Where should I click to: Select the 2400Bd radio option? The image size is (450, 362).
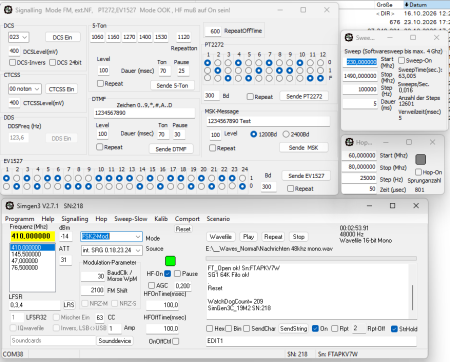point(286,134)
